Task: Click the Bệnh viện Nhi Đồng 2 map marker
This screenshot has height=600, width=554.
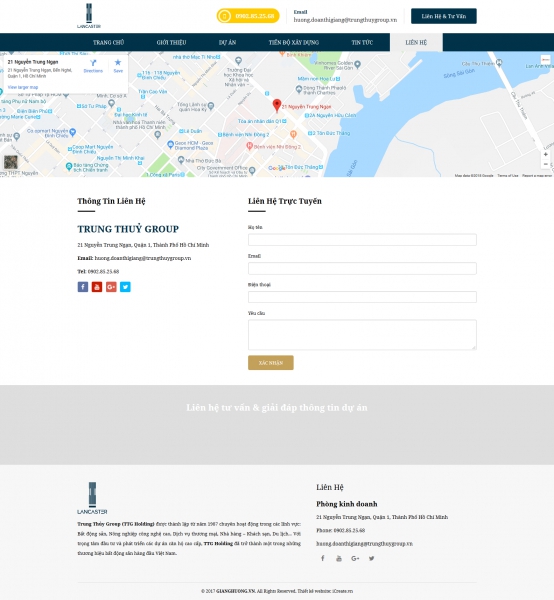Action: (249, 146)
